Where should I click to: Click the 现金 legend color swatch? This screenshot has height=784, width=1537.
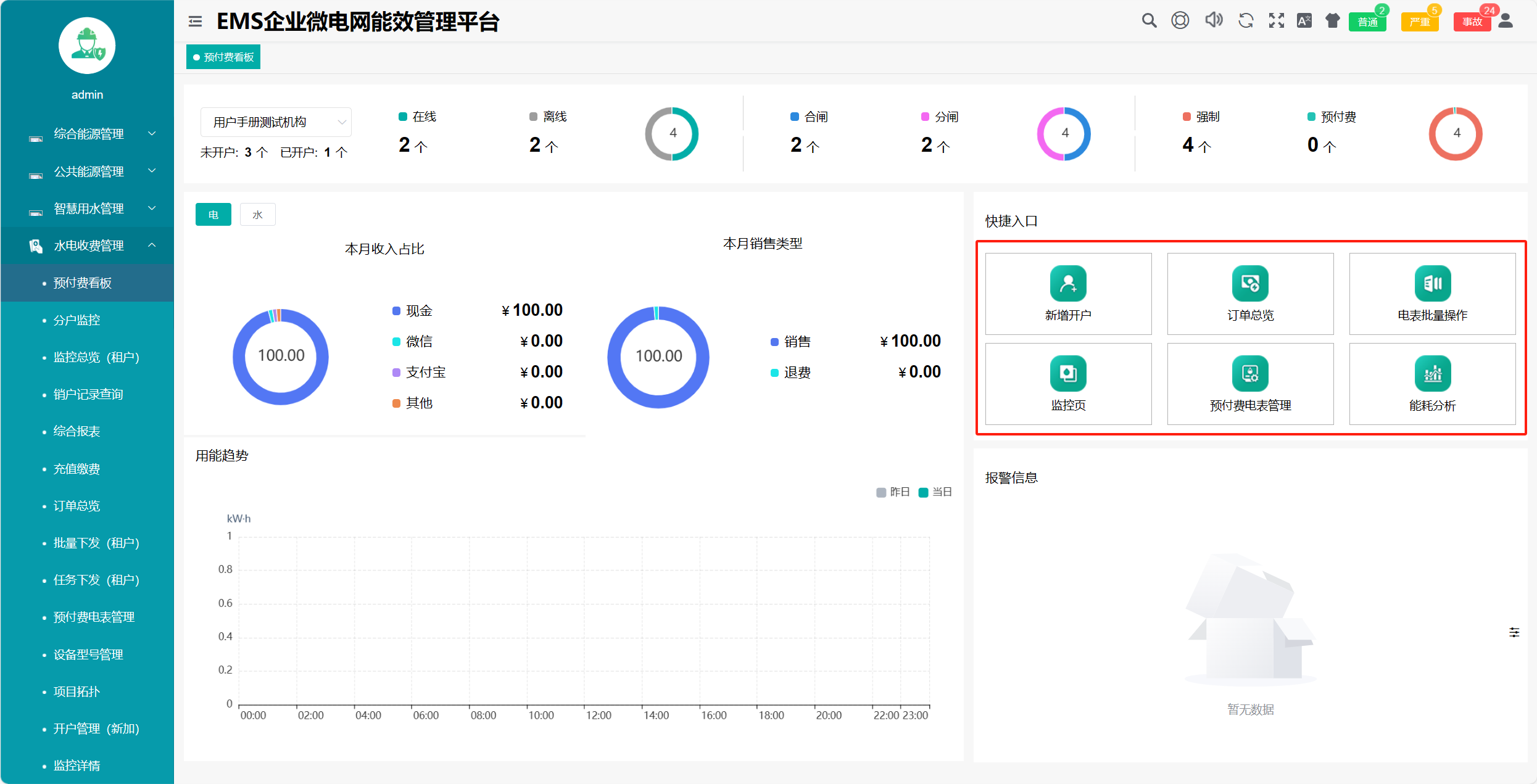tap(396, 311)
